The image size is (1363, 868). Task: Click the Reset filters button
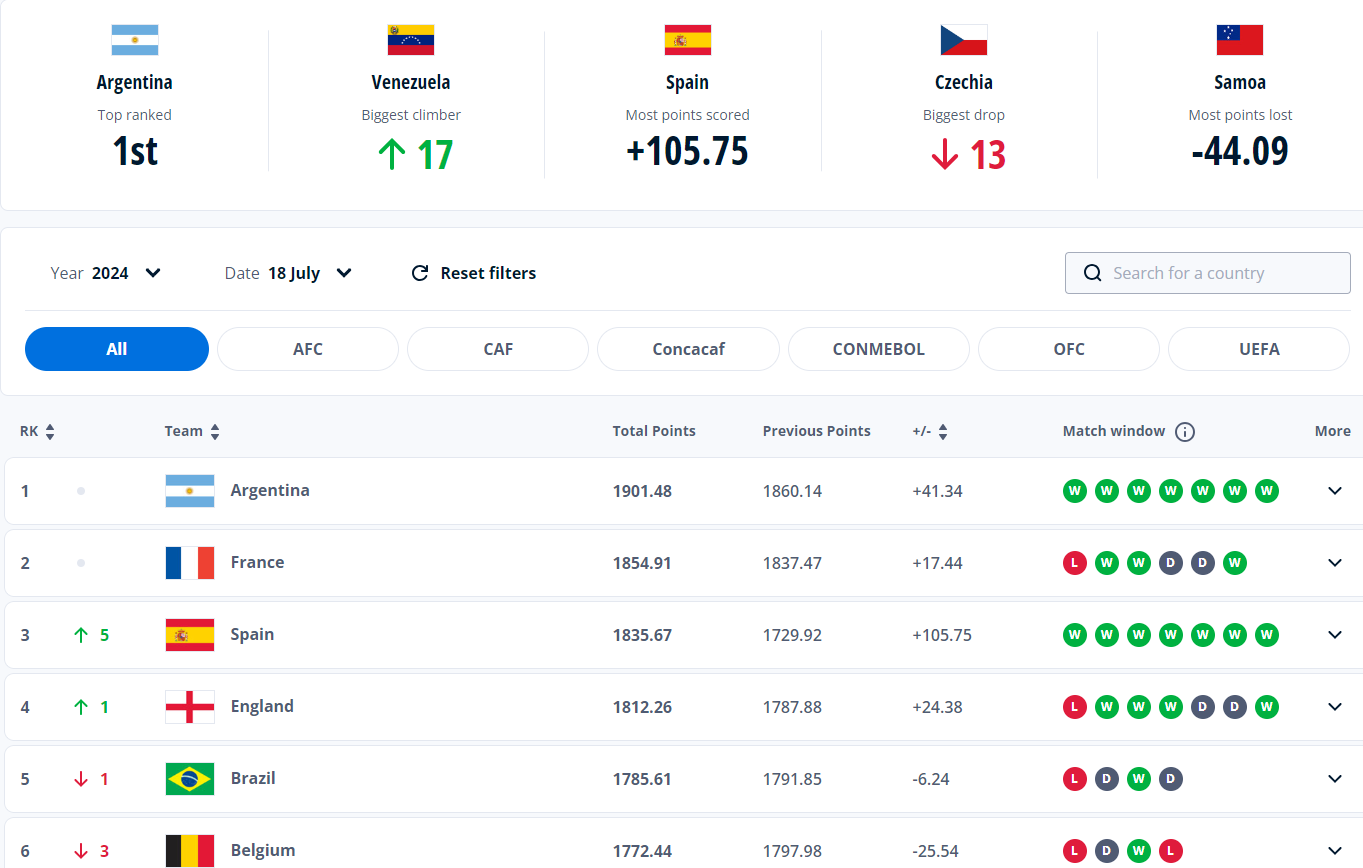(x=474, y=273)
